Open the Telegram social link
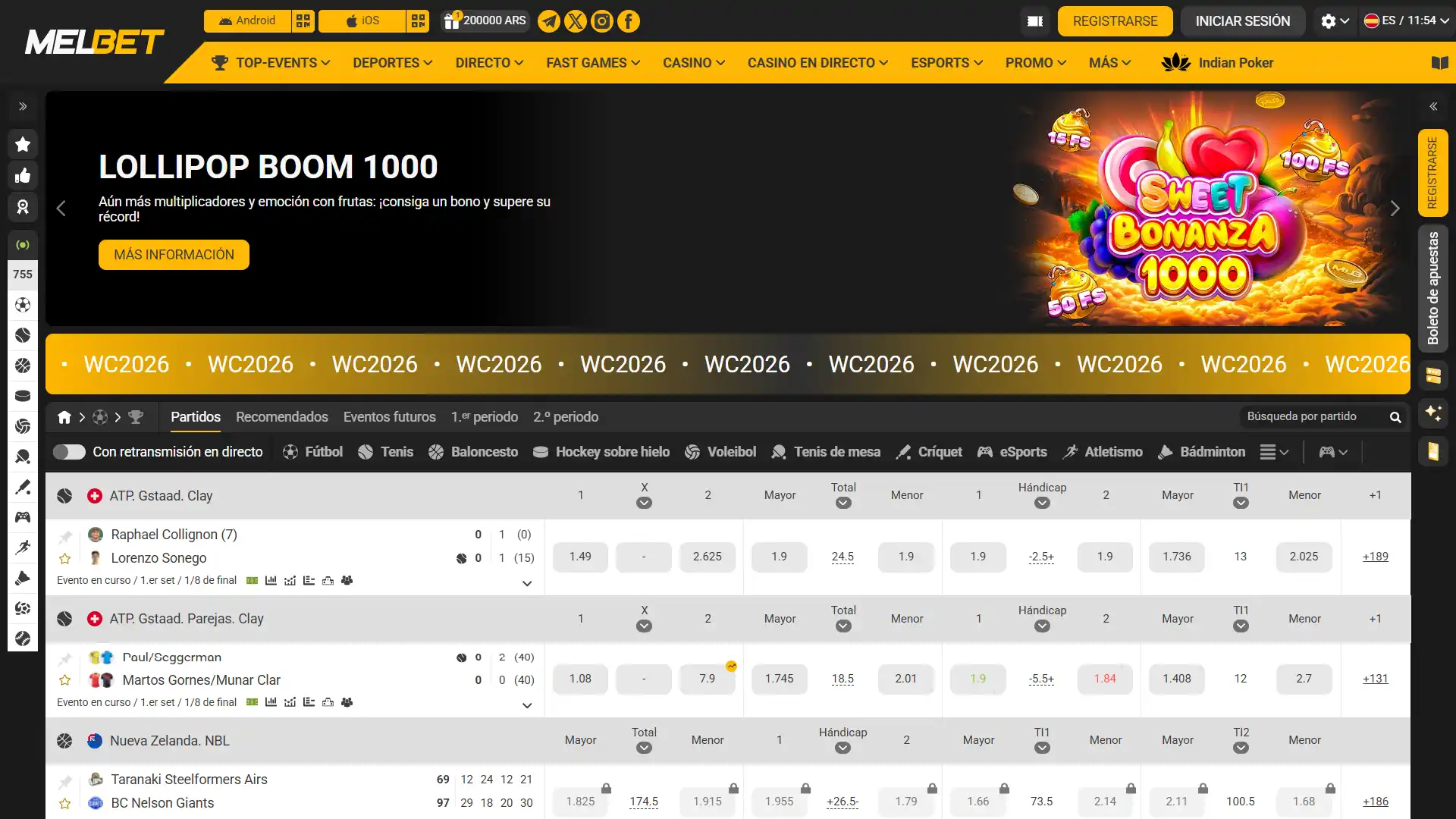 click(549, 21)
